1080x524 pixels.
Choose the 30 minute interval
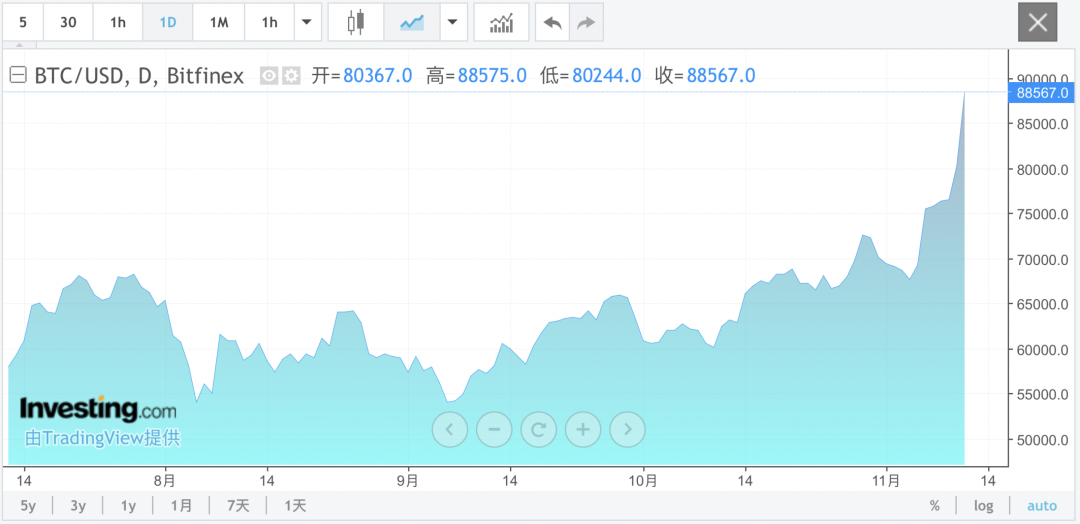coord(68,22)
